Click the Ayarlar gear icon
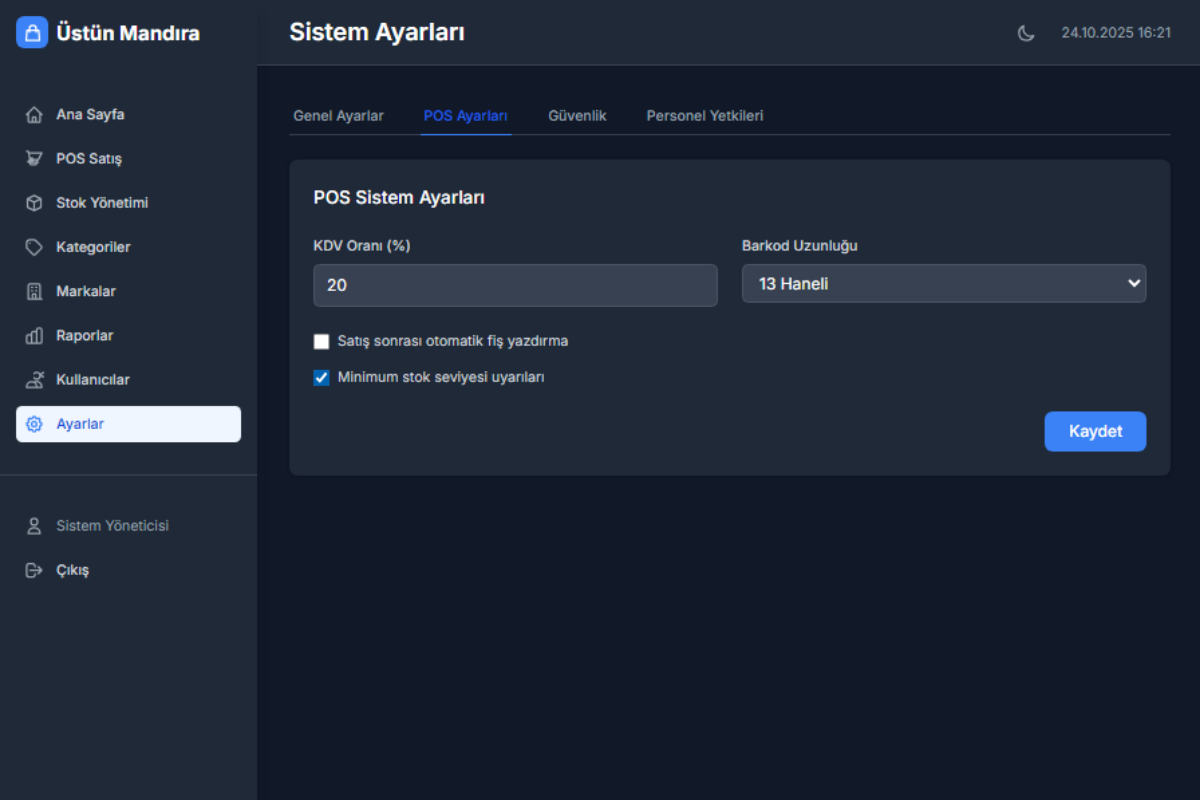The height and width of the screenshot is (800, 1200). pos(33,423)
